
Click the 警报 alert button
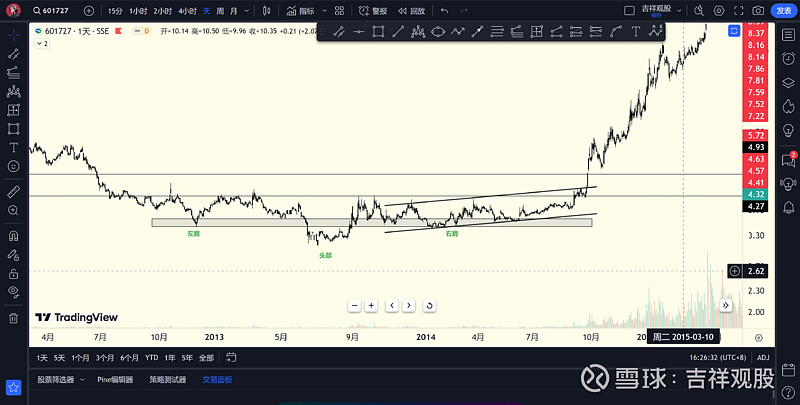coord(373,11)
